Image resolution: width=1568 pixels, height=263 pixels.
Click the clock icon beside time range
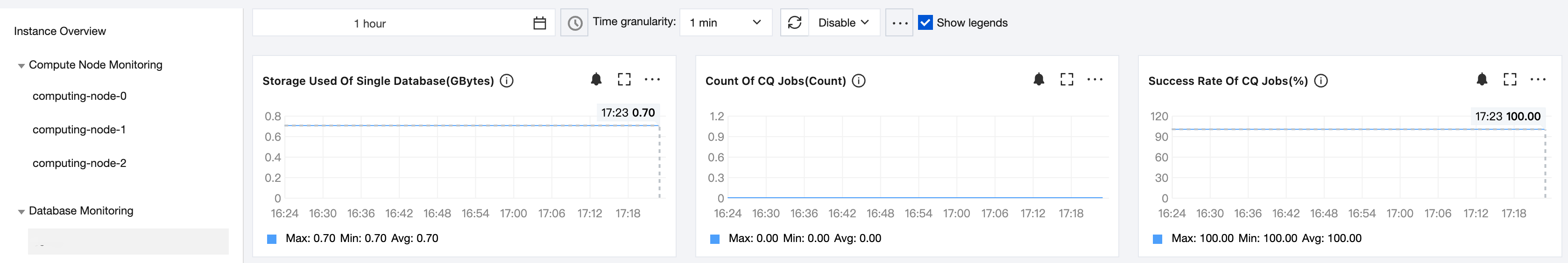pos(574,23)
